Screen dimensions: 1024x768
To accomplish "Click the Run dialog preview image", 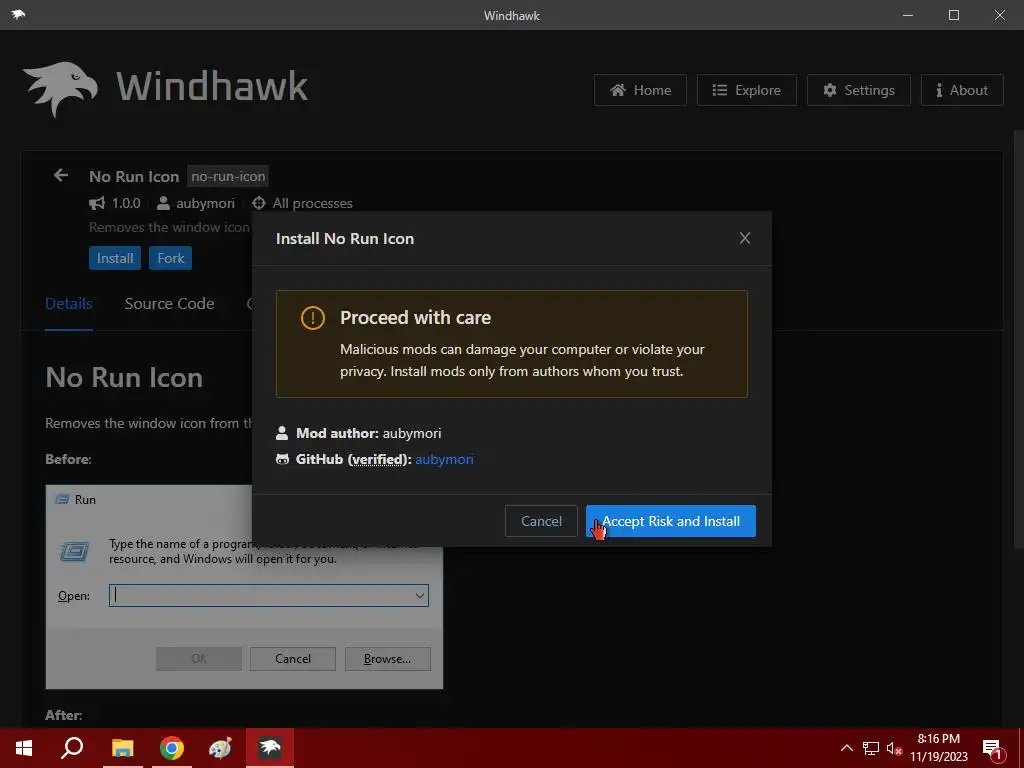I will pyautogui.click(x=244, y=586).
